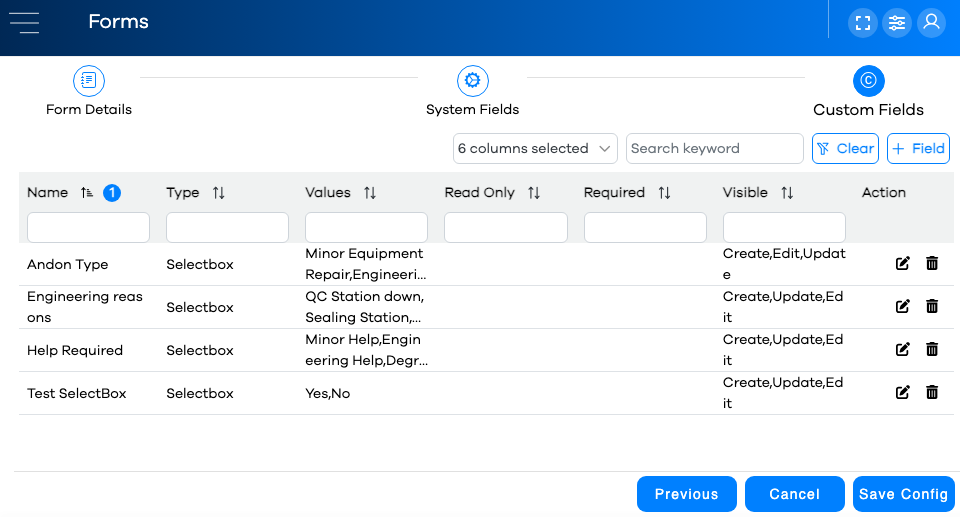Sort by Required column
Image resolution: width=960 pixels, height=517 pixels.
click(x=664, y=193)
